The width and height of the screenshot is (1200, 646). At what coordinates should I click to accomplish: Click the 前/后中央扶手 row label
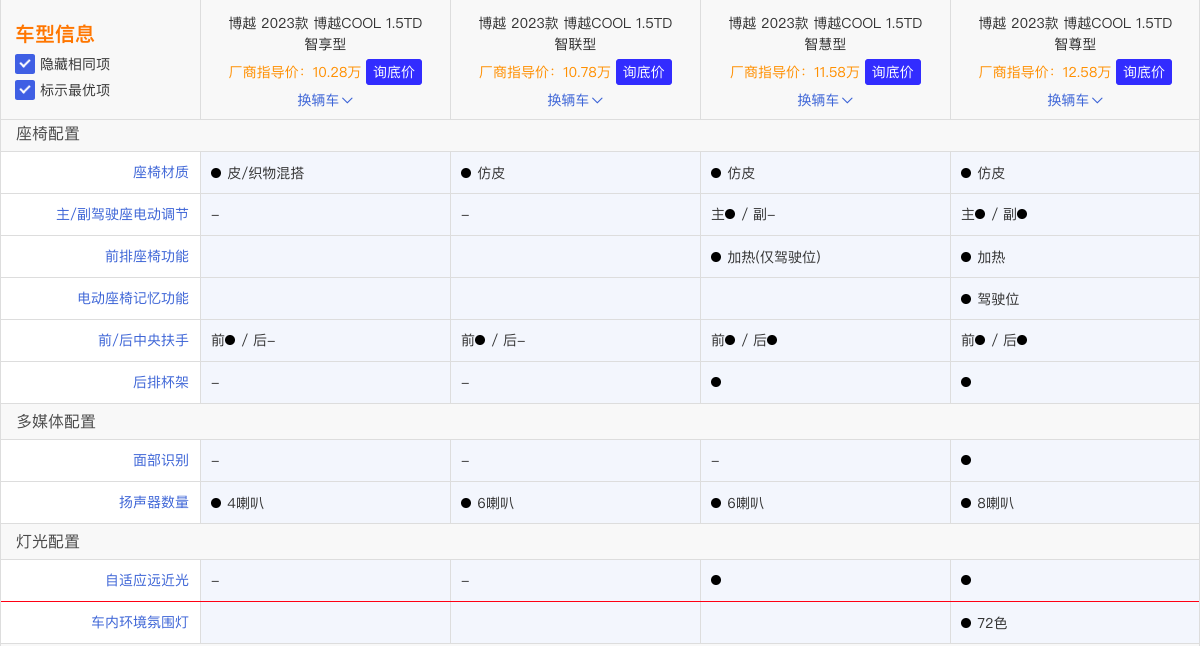(143, 340)
